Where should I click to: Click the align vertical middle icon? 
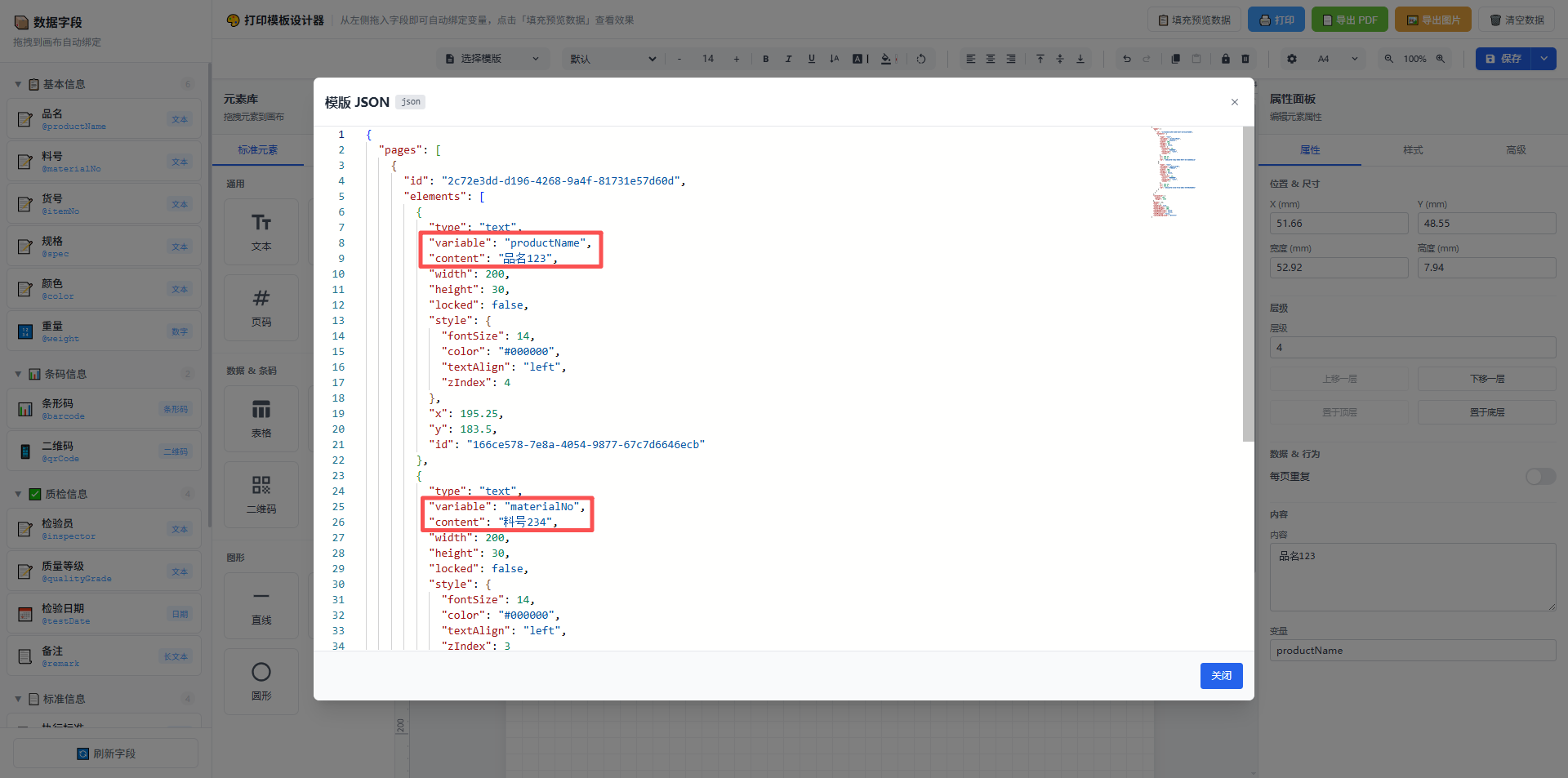point(1060,59)
